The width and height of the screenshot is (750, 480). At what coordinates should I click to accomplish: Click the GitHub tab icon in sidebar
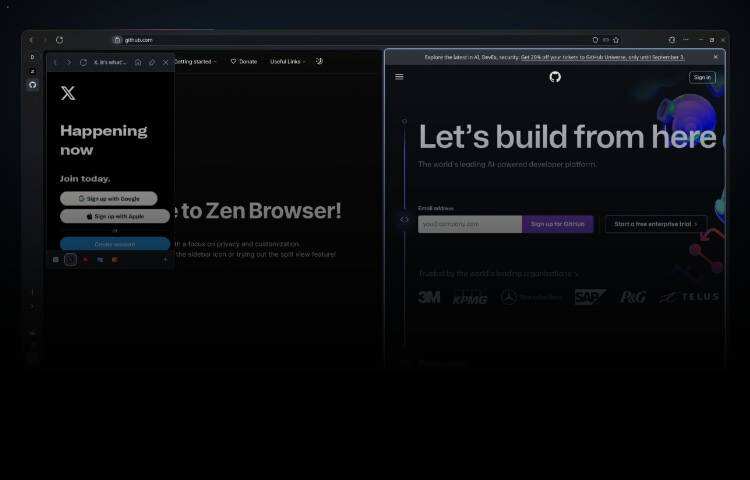point(32,85)
